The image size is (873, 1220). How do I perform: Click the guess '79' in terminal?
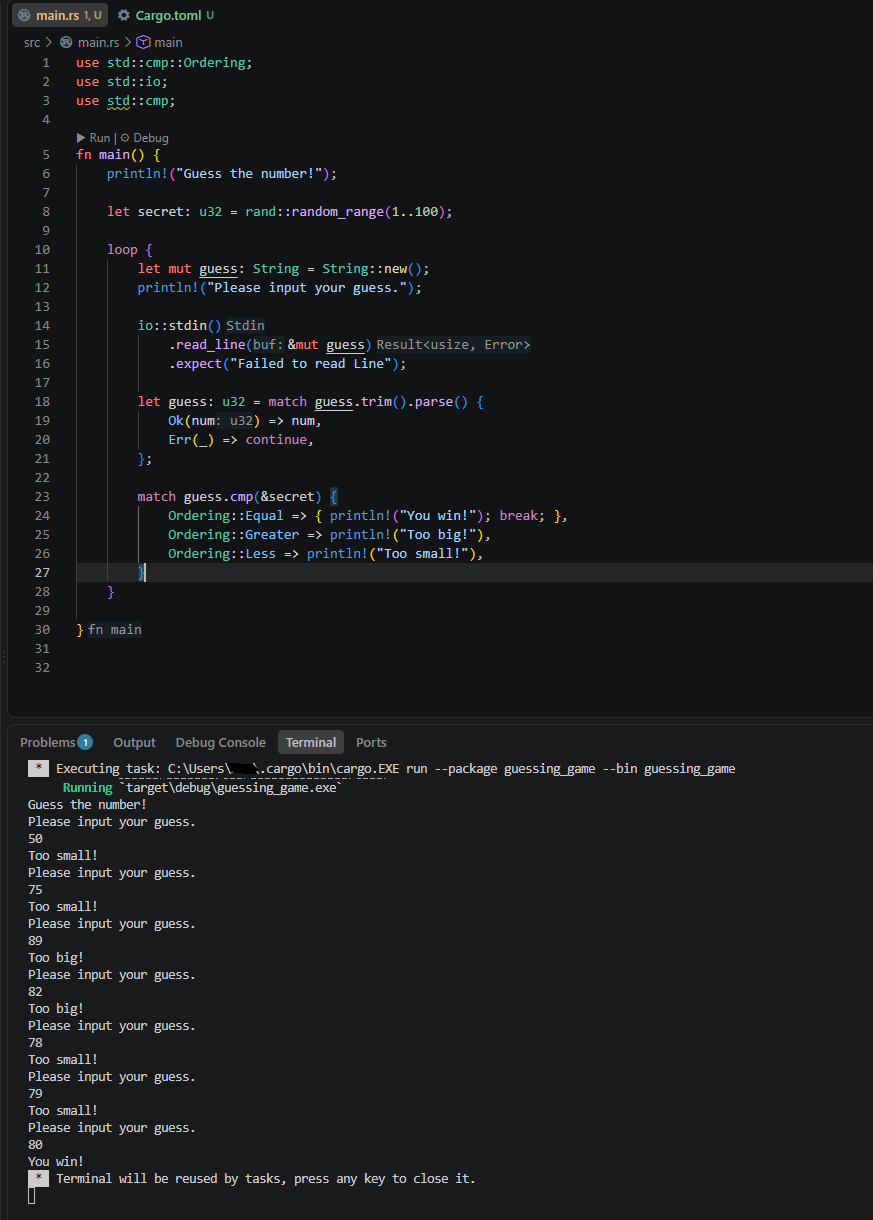(x=36, y=1094)
